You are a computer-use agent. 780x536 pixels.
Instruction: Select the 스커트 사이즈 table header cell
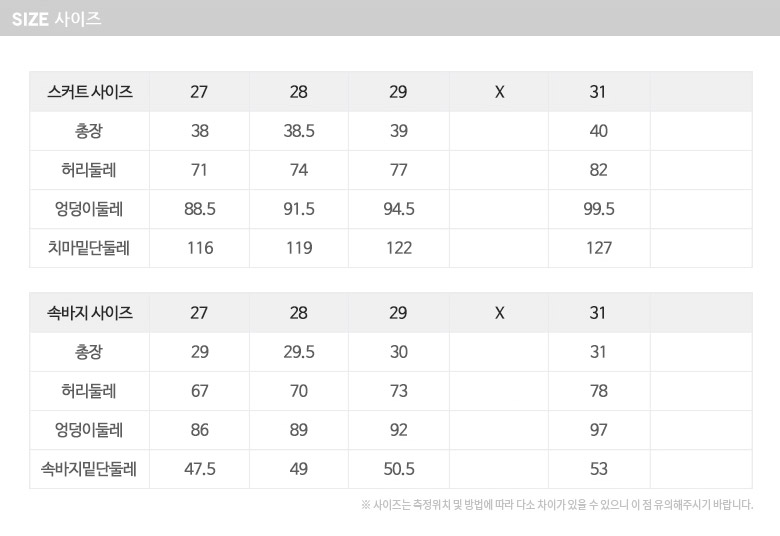[x=90, y=92]
